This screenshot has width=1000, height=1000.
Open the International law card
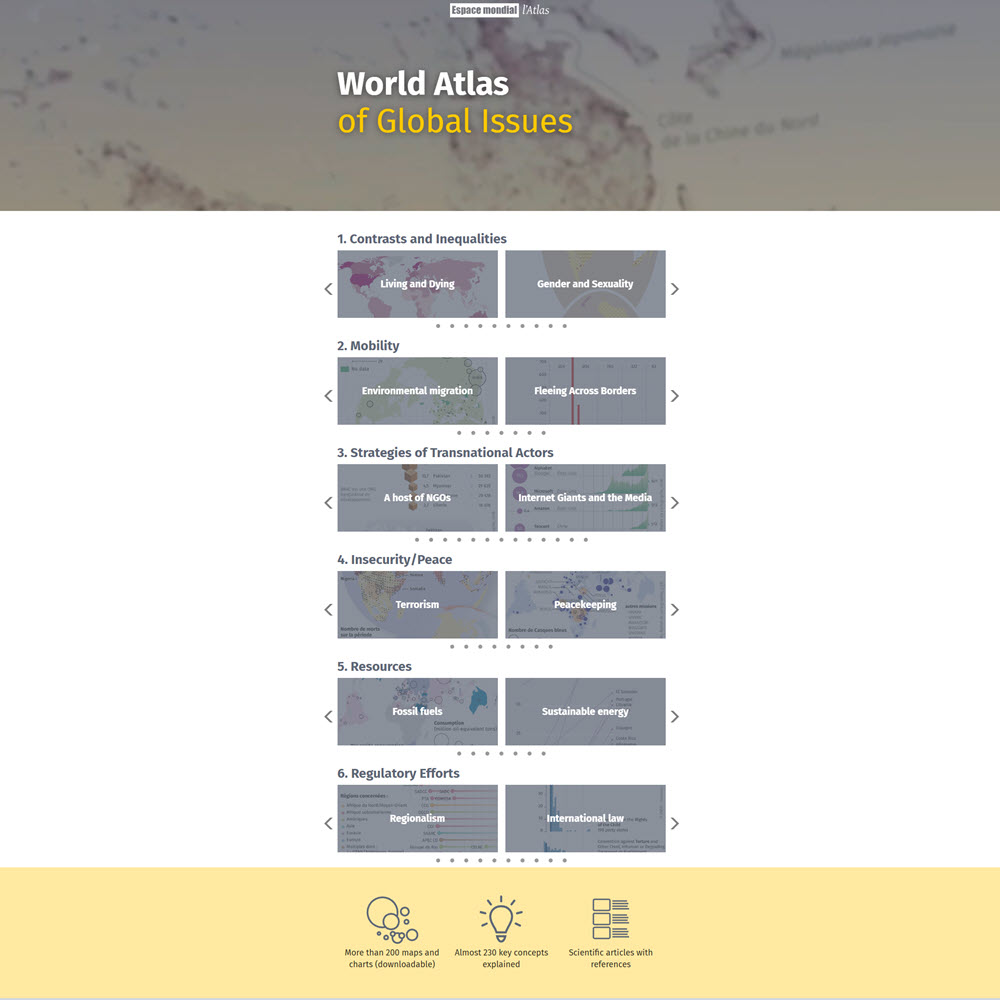(x=585, y=818)
